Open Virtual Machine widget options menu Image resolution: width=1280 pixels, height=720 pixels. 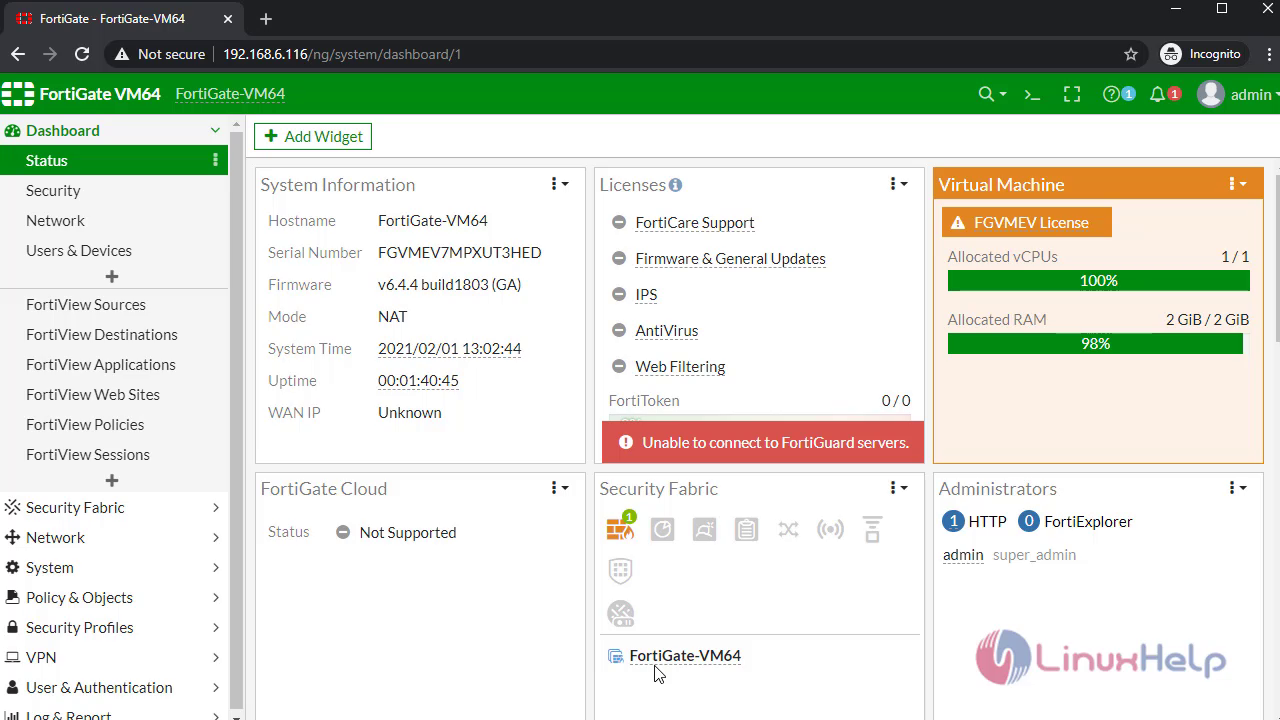pos(1237,184)
